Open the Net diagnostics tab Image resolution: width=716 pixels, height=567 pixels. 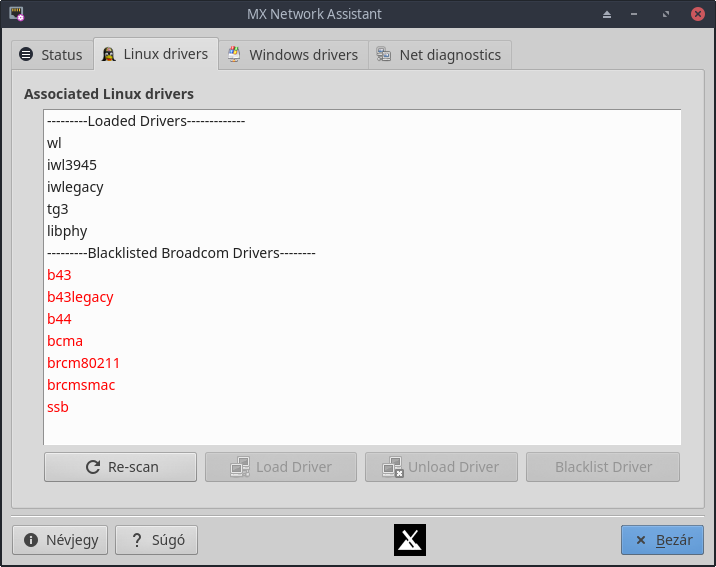point(439,55)
